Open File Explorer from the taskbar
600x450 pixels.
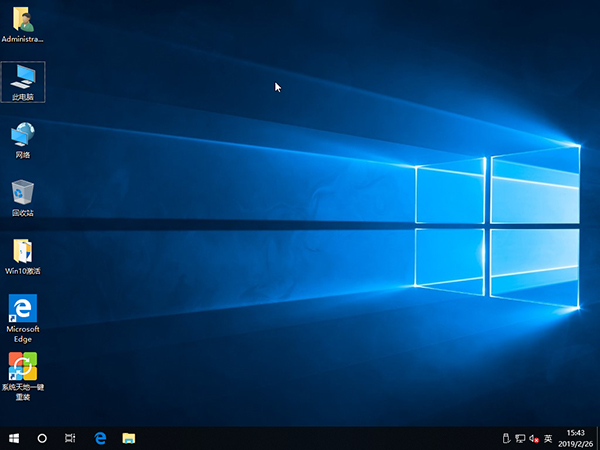coord(129,438)
